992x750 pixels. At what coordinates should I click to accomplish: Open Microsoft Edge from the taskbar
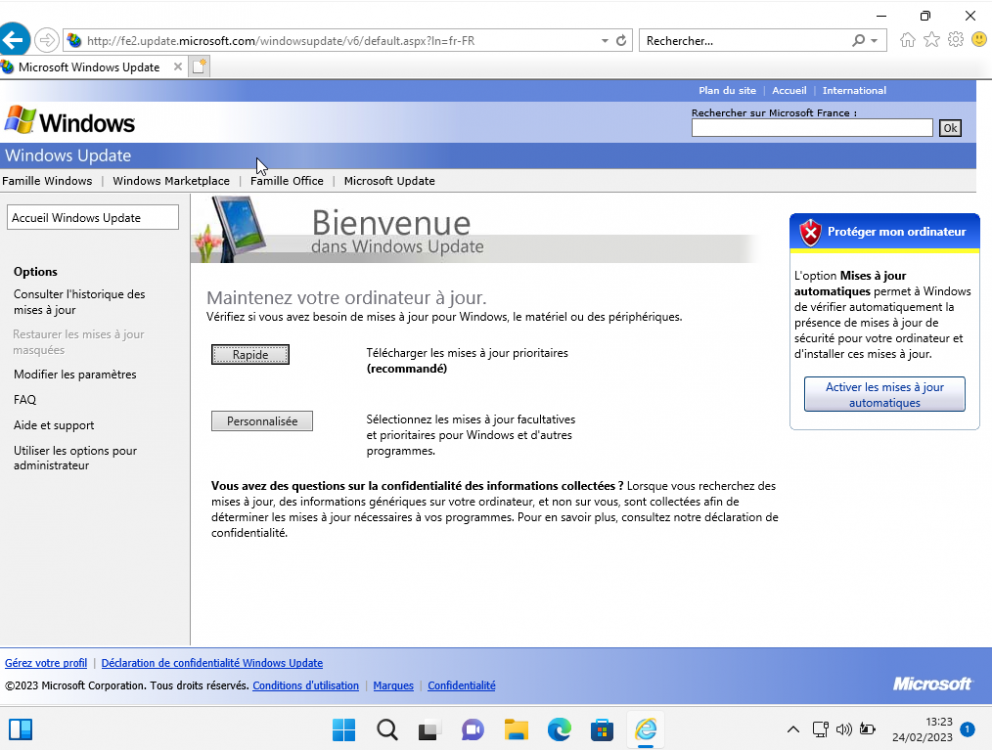(x=559, y=729)
